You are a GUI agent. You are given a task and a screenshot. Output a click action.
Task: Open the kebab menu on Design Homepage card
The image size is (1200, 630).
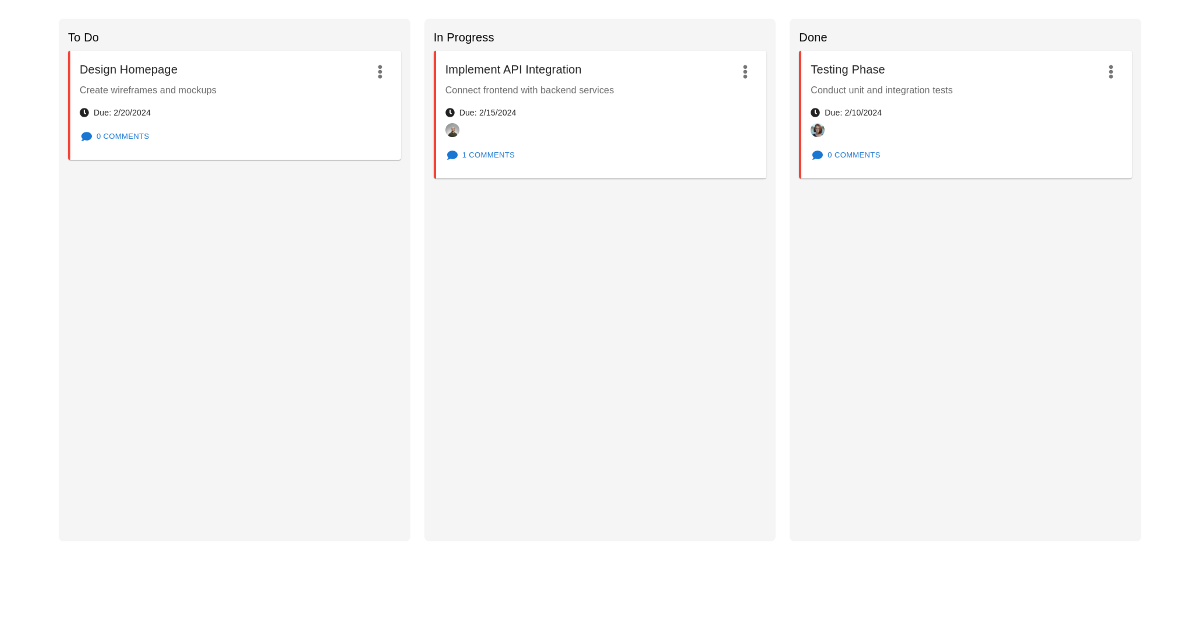click(380, 71)
